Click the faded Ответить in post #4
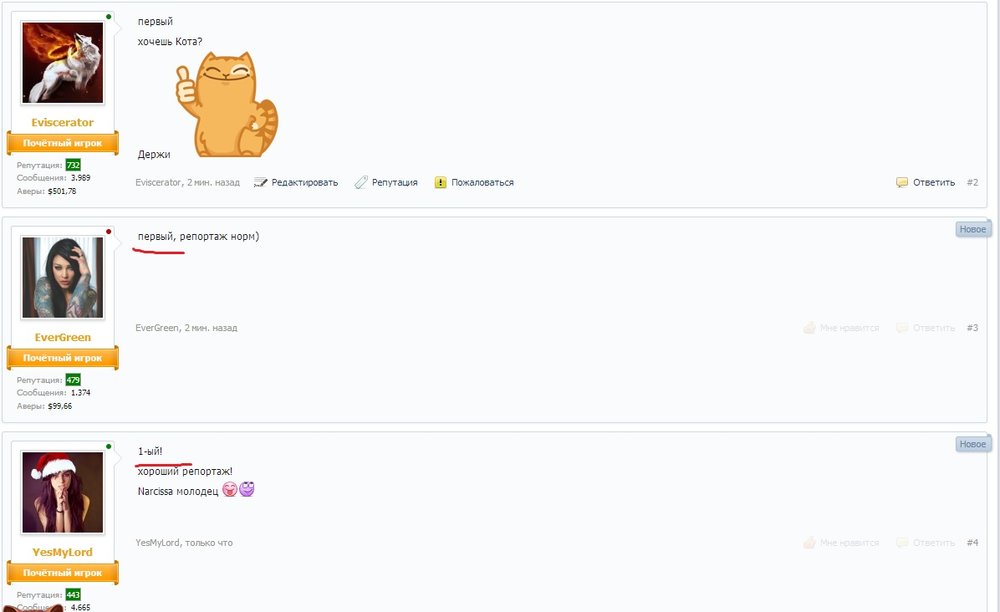 click(934, 543)
